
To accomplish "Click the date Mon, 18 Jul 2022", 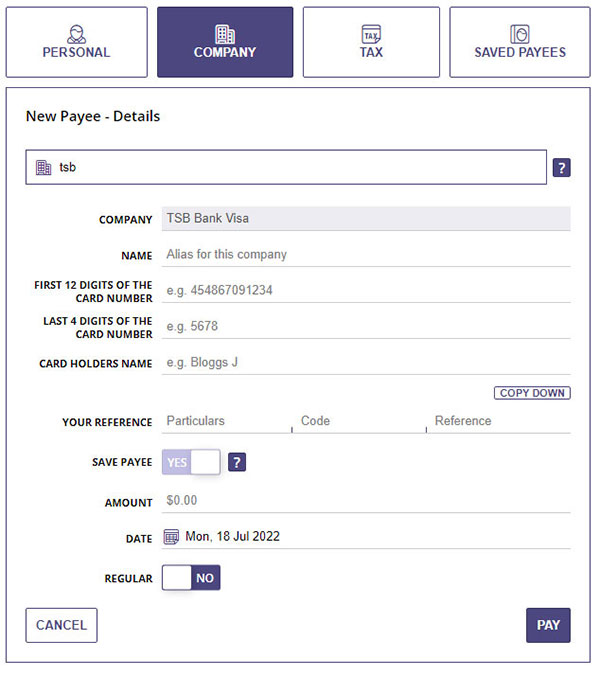I will point(232,536).
